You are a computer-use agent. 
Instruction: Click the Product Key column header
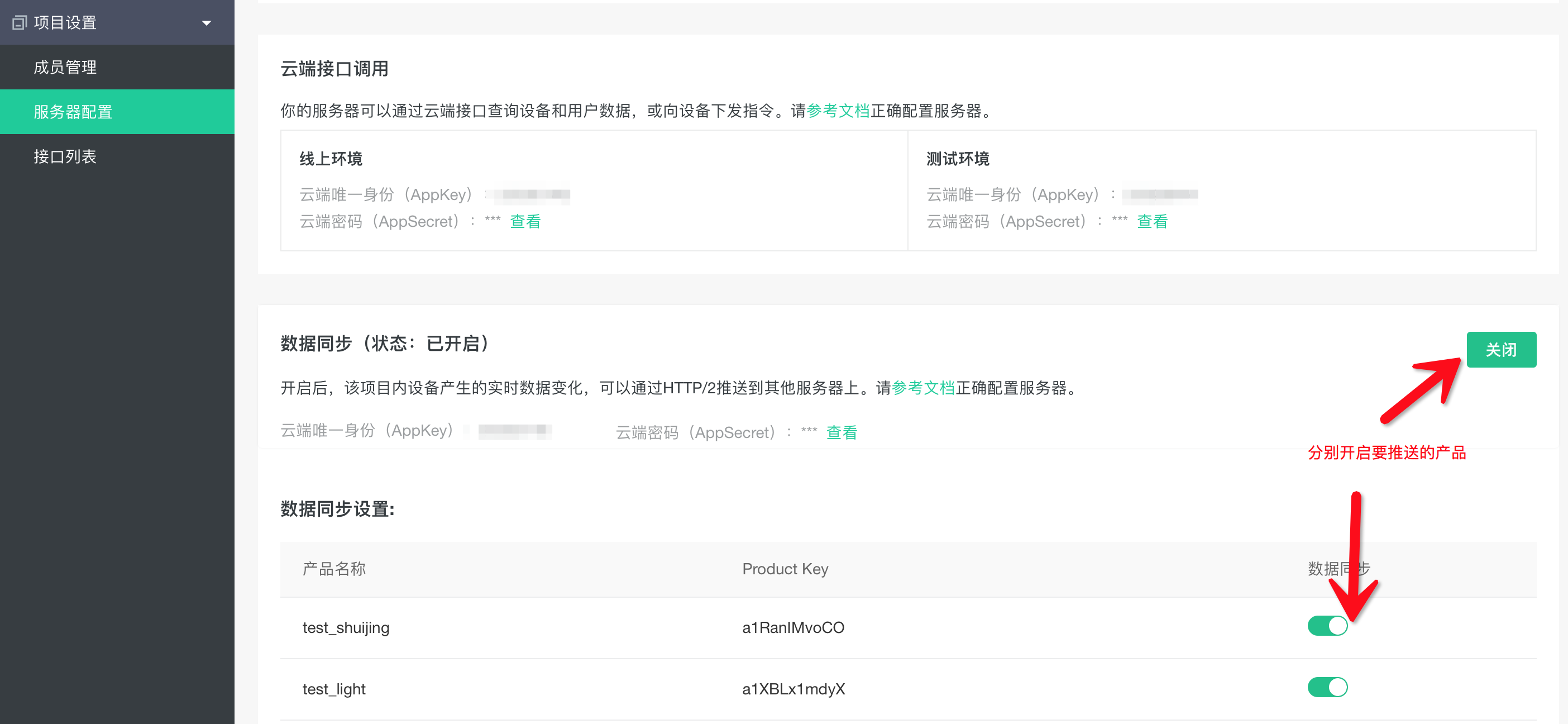click(x=785, y=569)
